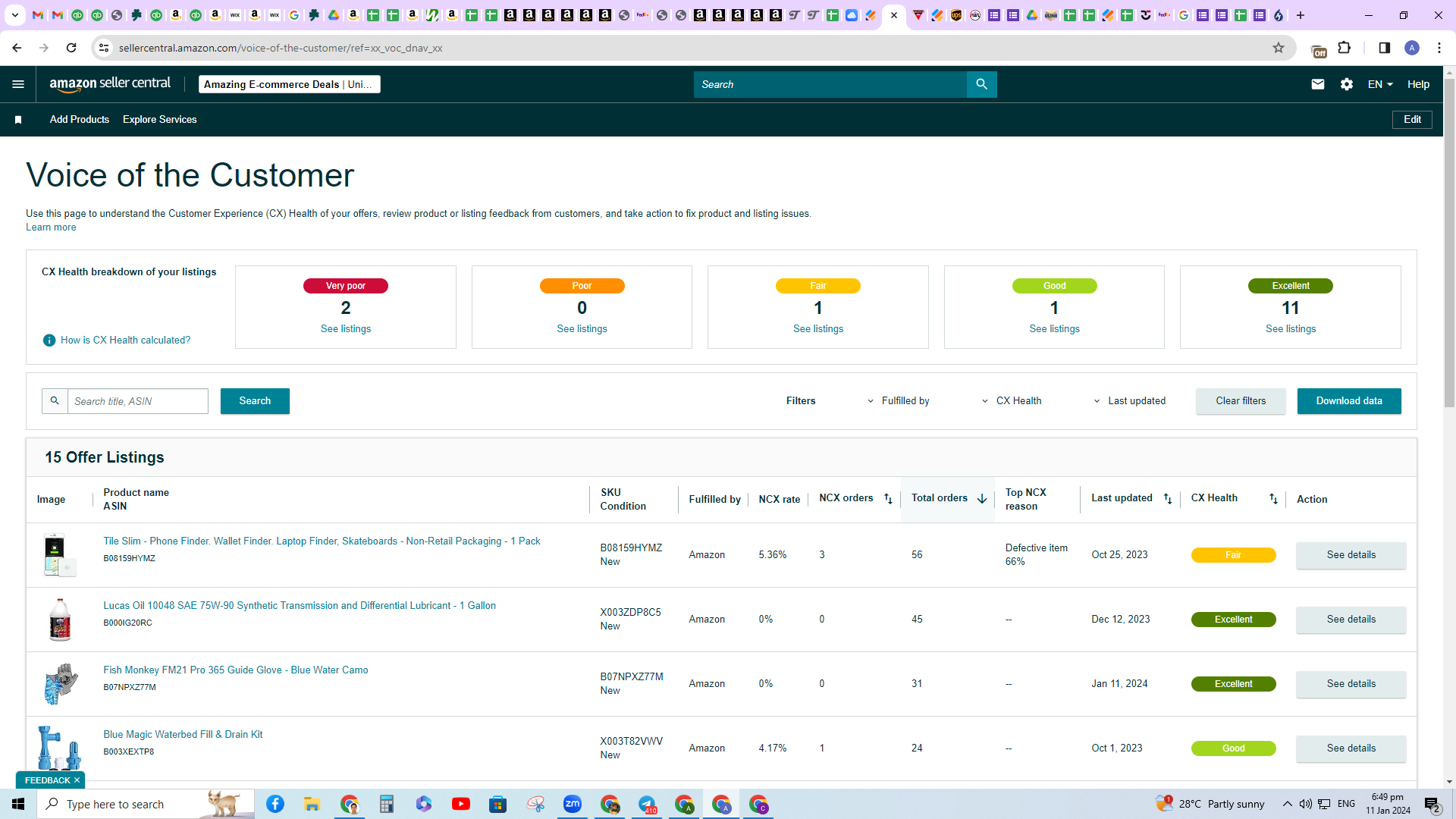See details for Lucas Oil listing
The image size is (1456, 819).
(x=1351, y=620)
